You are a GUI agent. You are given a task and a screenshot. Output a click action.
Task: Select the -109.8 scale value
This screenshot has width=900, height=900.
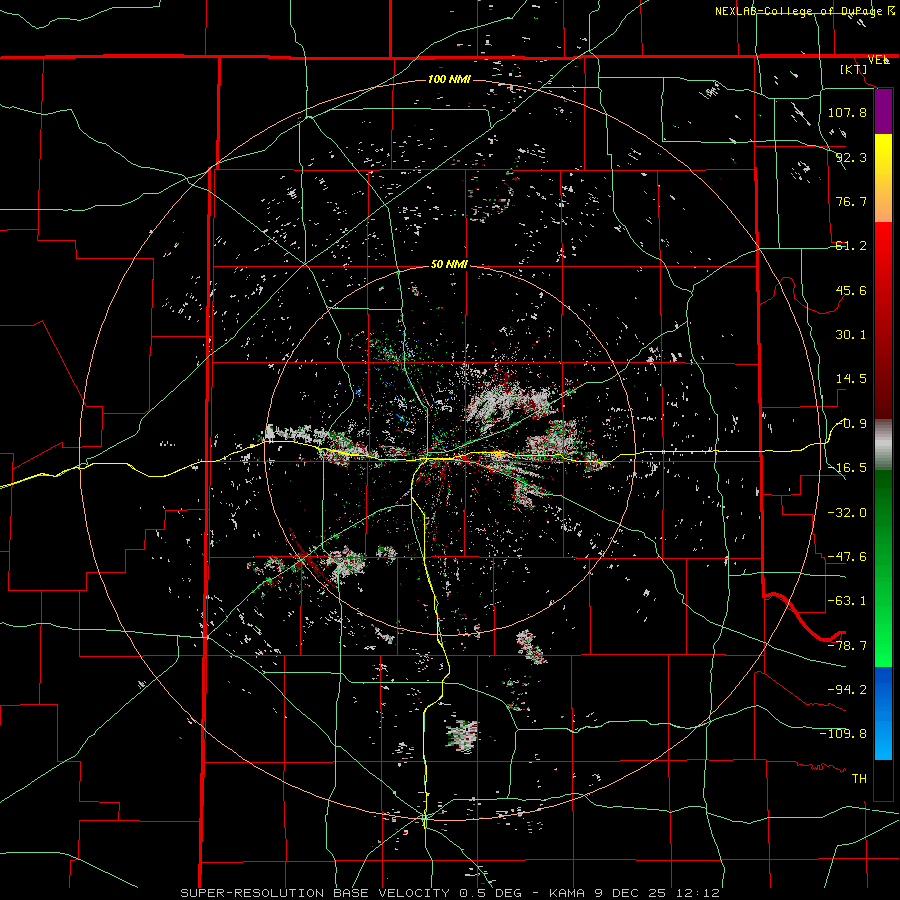[843, 734]
